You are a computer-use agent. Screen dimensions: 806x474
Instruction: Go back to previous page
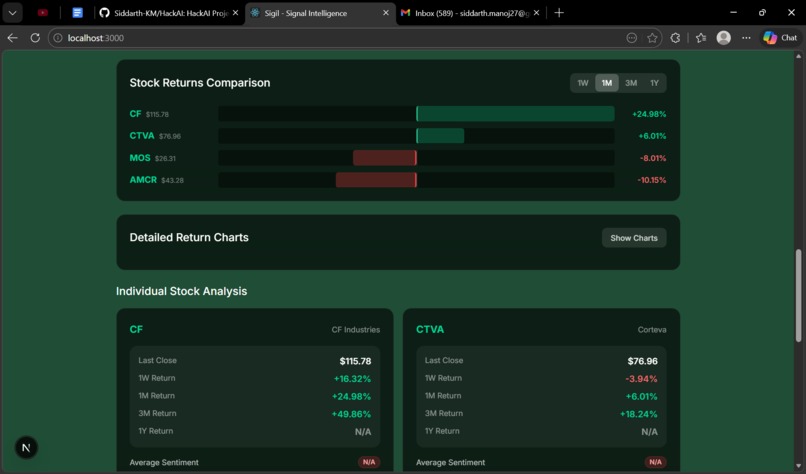tap(13, 38)
